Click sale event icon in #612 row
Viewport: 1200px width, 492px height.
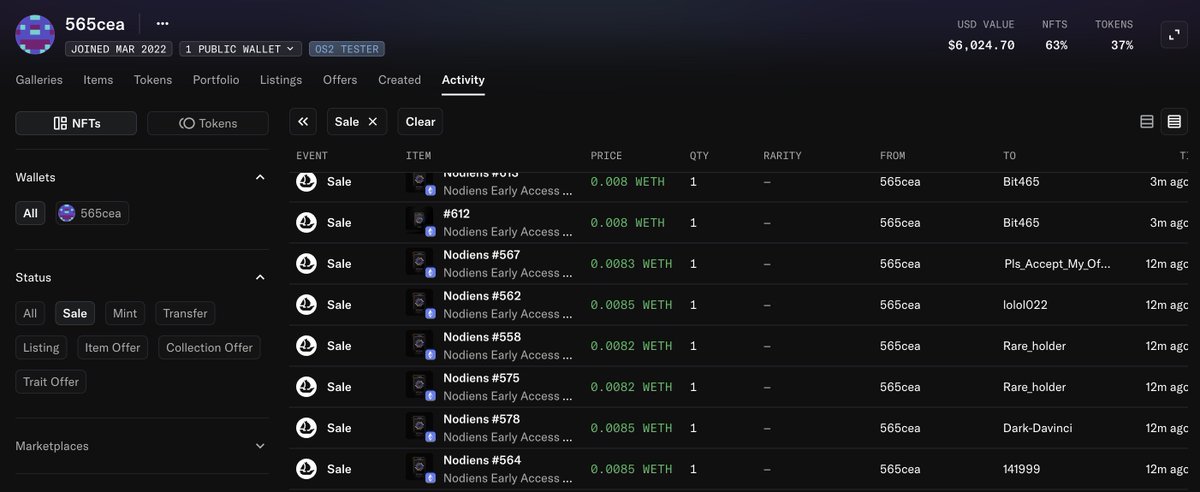(306, 223)
